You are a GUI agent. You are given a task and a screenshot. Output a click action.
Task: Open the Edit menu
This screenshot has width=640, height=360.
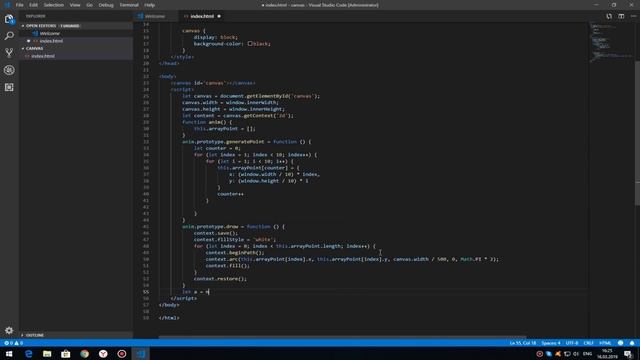click(33, 5)
